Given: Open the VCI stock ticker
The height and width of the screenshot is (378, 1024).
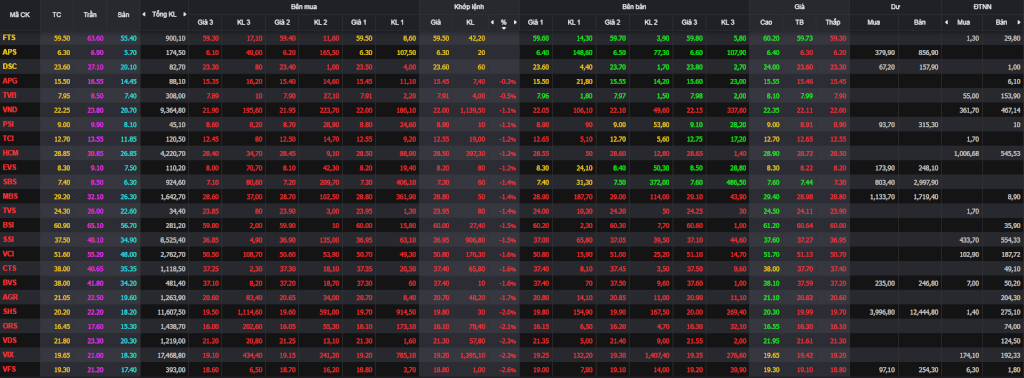Looking at the screenshot, I should 8,253.
